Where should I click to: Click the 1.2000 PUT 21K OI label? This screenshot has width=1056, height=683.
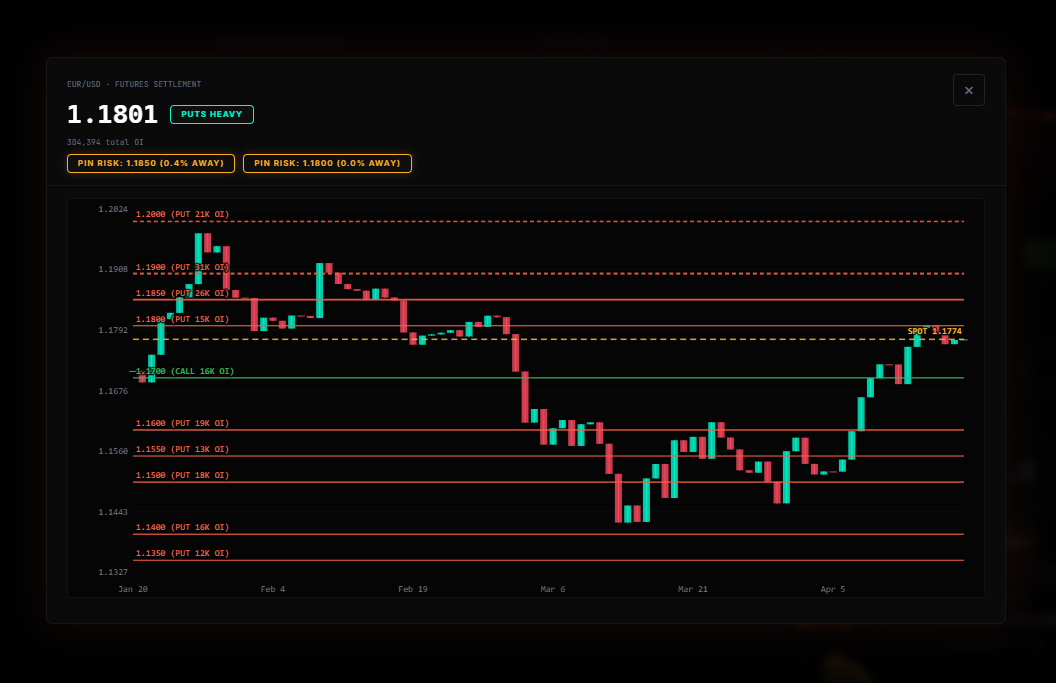182,214
